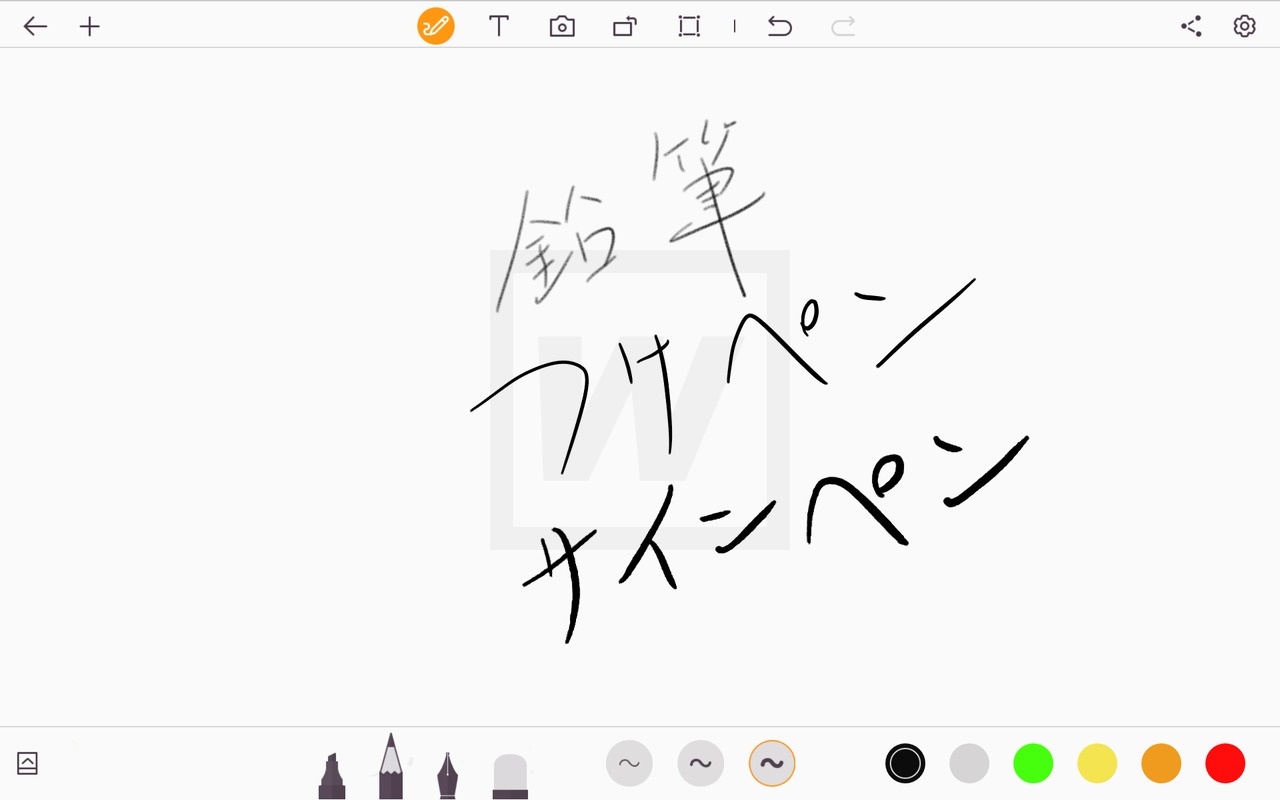Set the medium stroke width
The image size is (1280, 800).
point(700,764)
